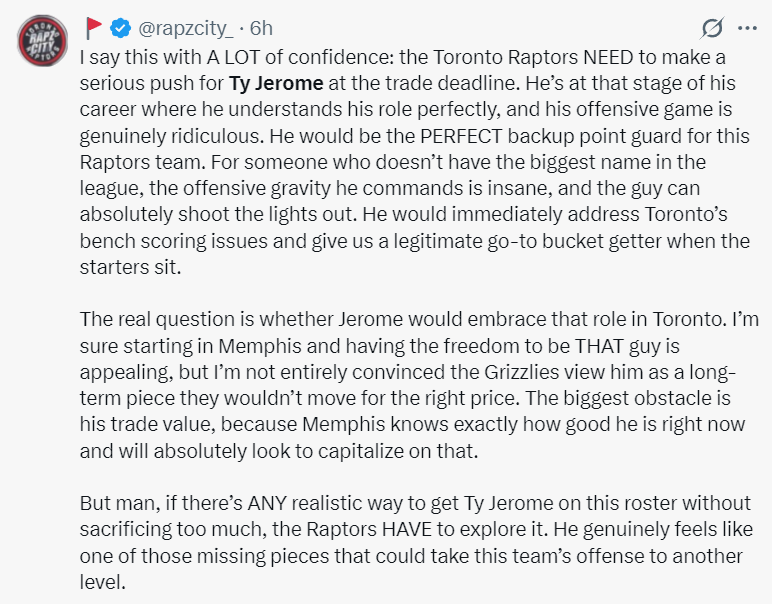772x604 pixels.
Task: Click the word PERFECT in the post
Action: (461, 136)
